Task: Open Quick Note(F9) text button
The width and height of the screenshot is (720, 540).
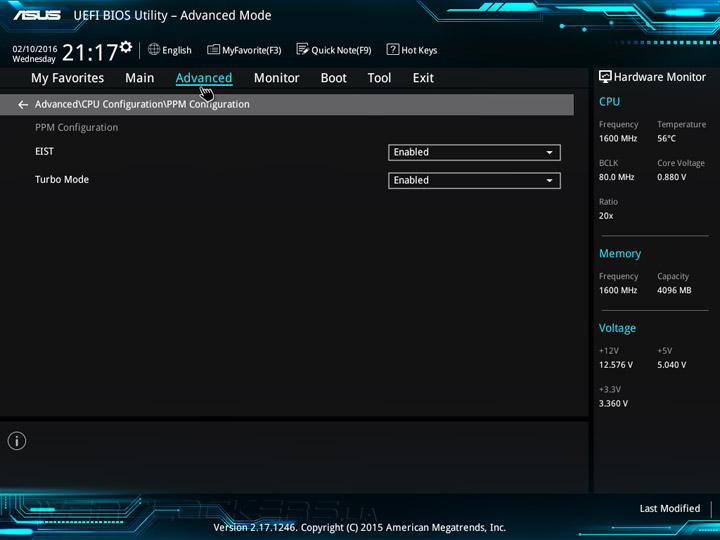Action: pos(341,50)
